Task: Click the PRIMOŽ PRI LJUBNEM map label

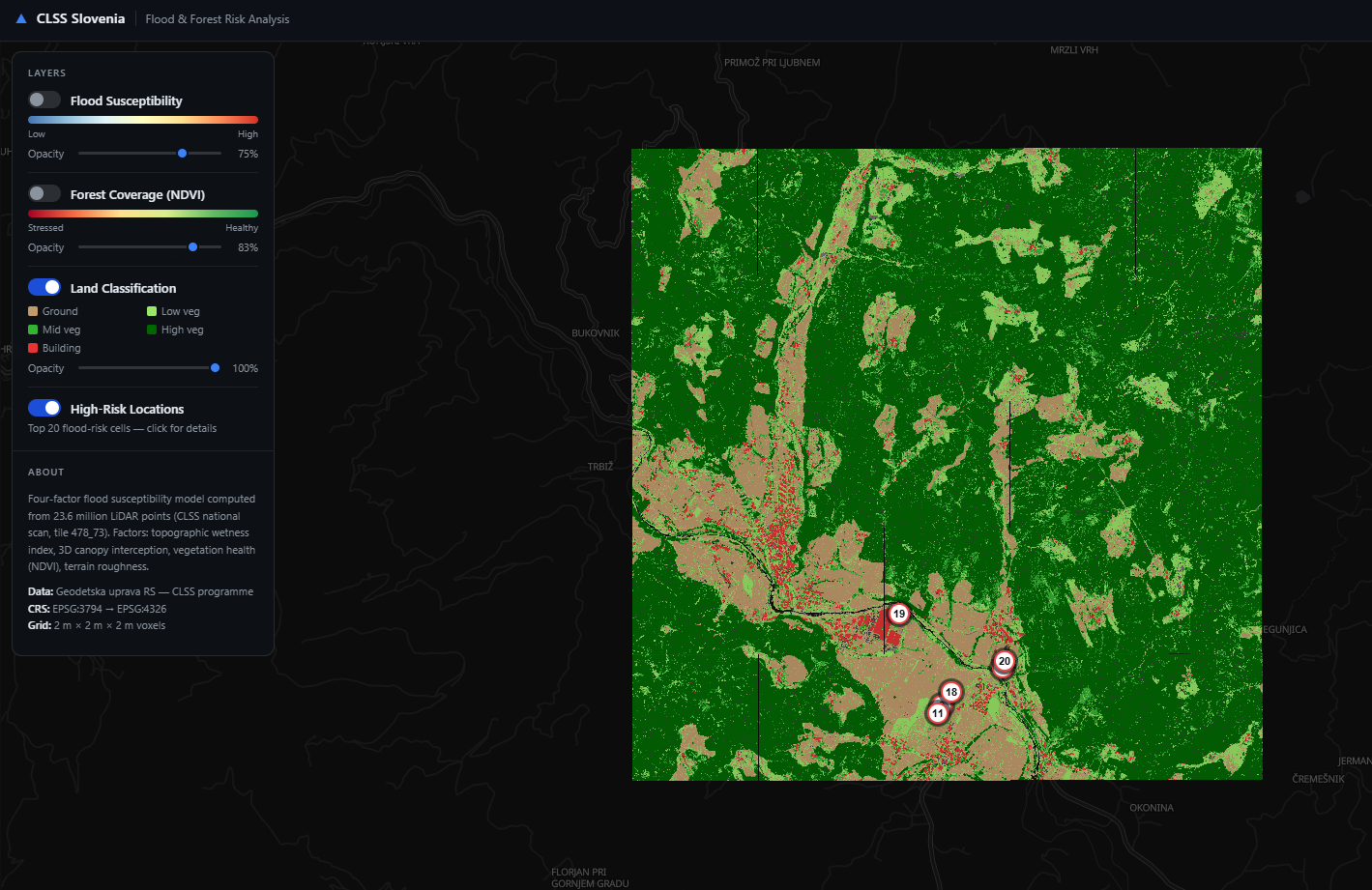Action: [x=772, y=63]
